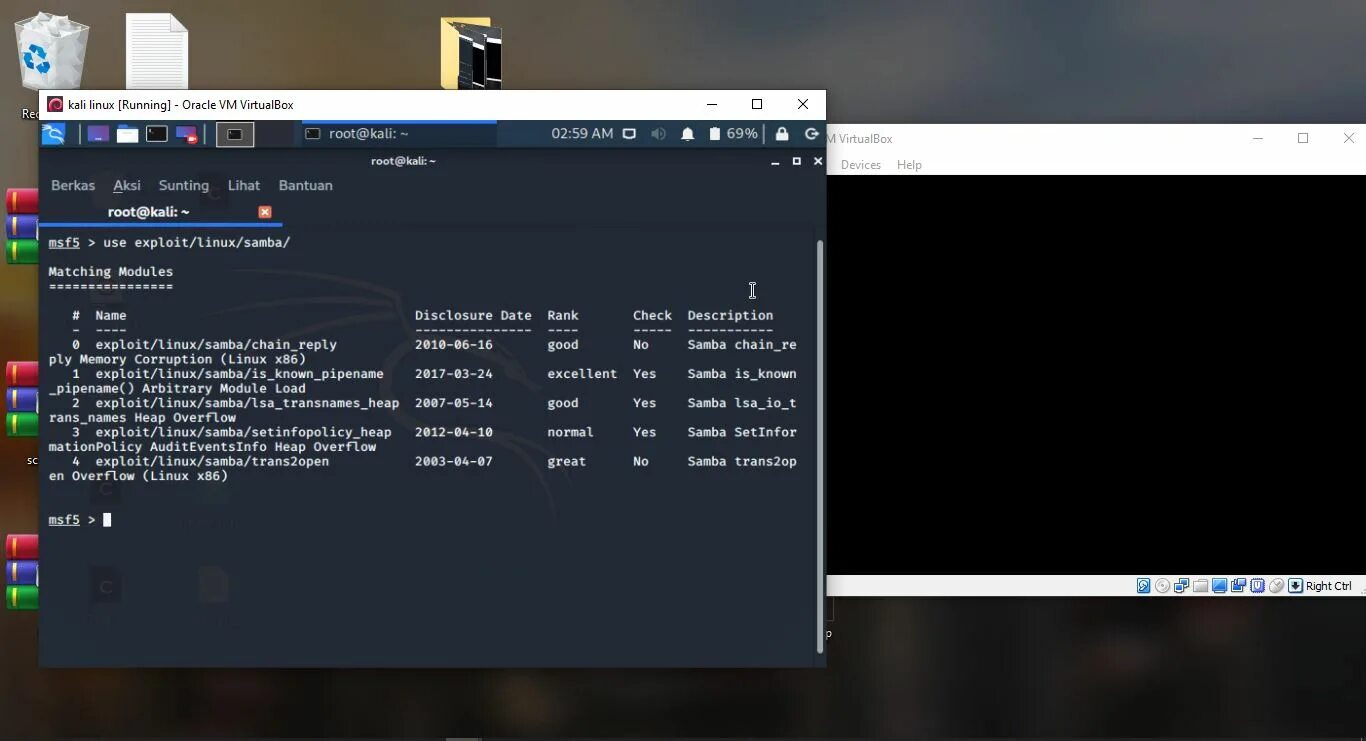Click the log out icon in Kali panel

coord(812,134)
